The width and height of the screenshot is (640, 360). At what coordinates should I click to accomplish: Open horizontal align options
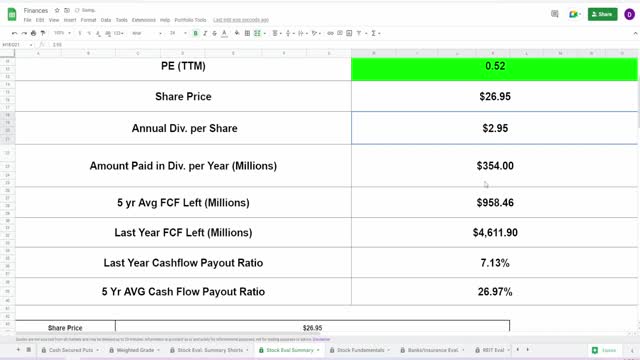pyautogui.click(x=276, y=33)
